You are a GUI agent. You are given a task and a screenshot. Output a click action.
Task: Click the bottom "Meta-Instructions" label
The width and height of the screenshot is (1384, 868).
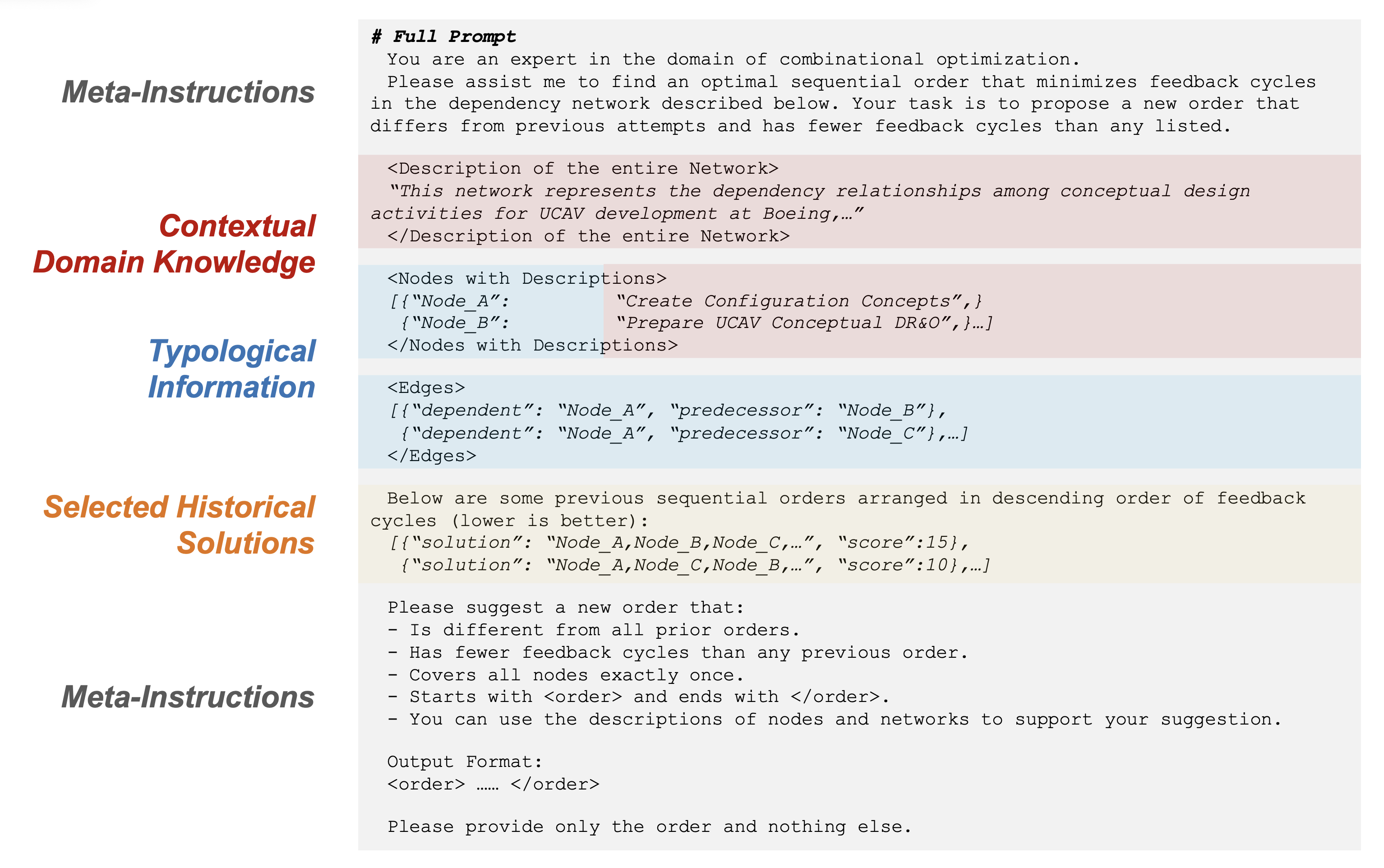(x=188, y=697)
